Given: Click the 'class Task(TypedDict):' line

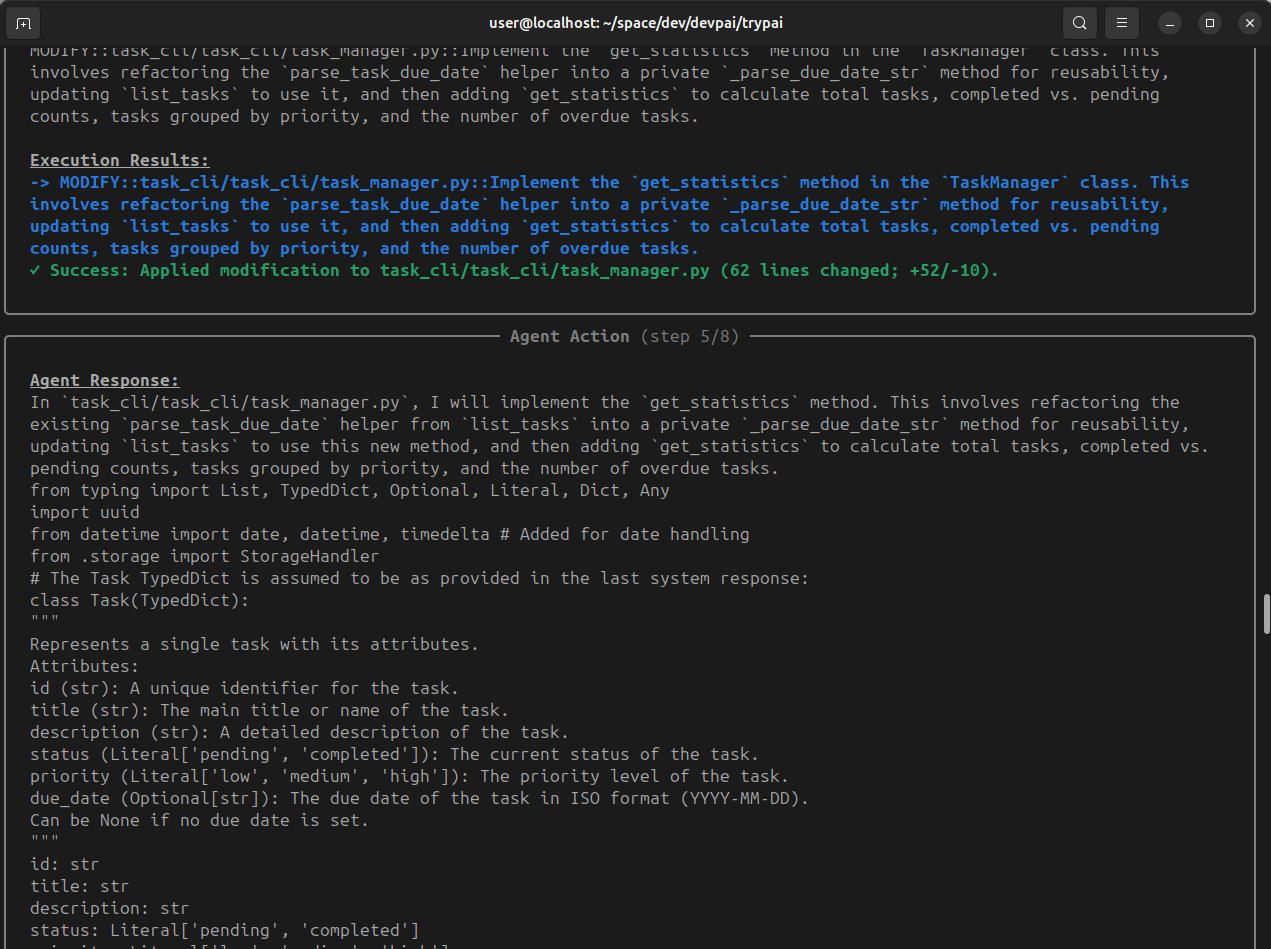Looking at the screenshot, I should [x=139, y=600].
